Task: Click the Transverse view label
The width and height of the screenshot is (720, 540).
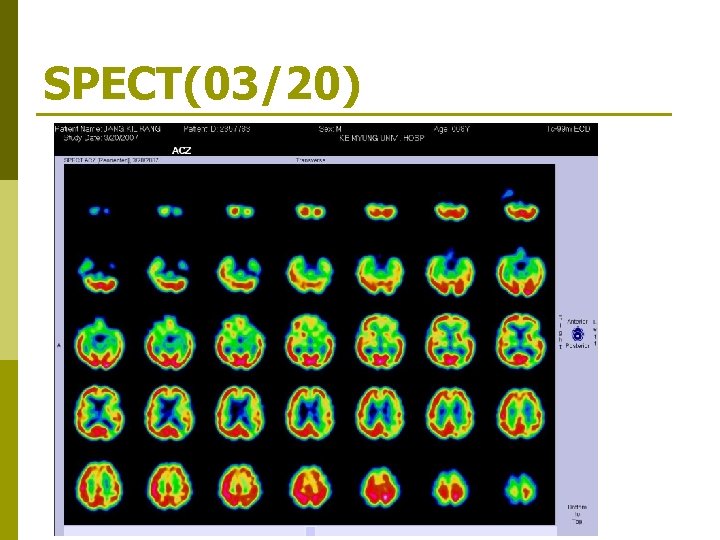Action: 310,160
